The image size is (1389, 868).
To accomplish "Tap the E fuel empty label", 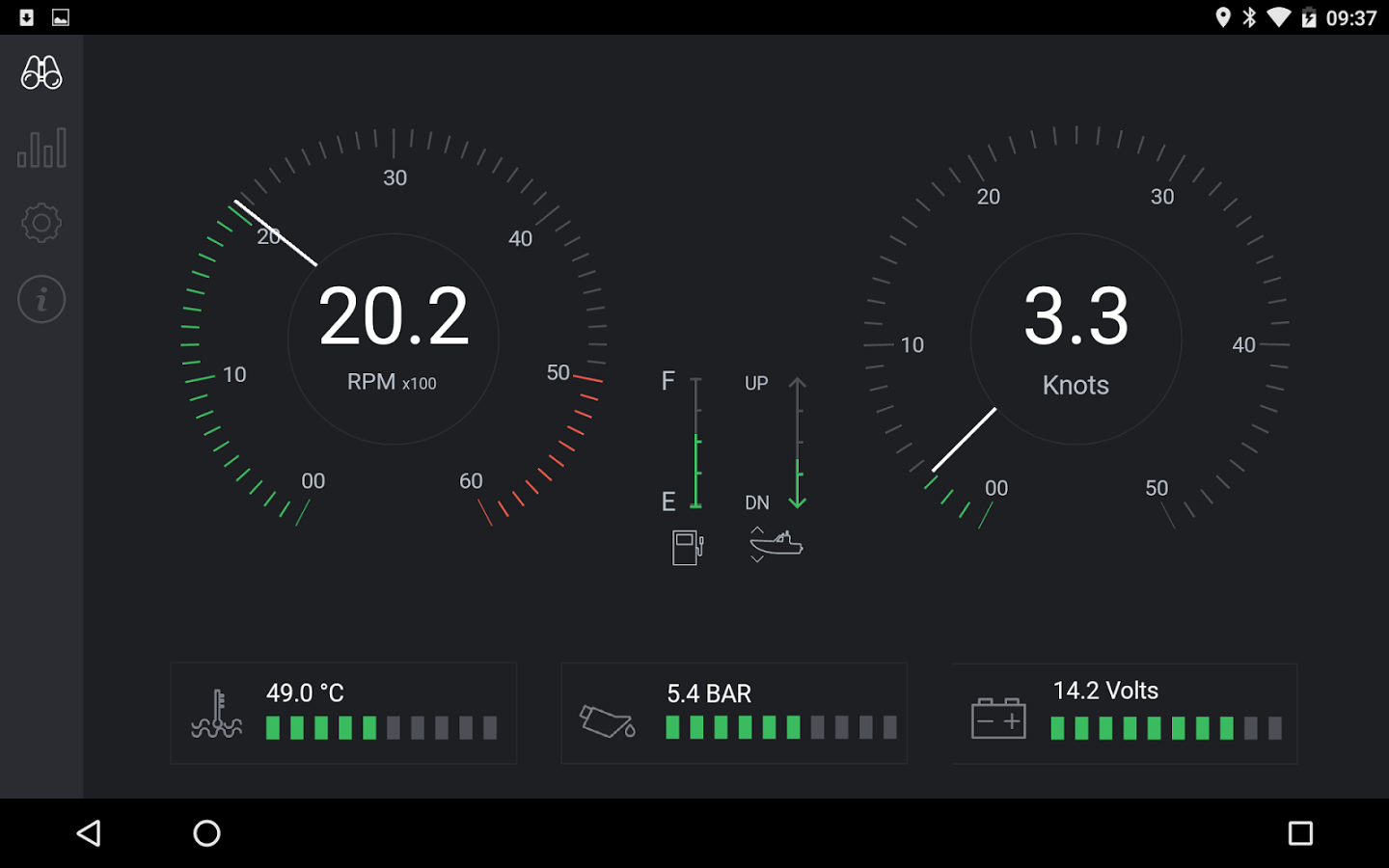I will click(x=667, y=502).
